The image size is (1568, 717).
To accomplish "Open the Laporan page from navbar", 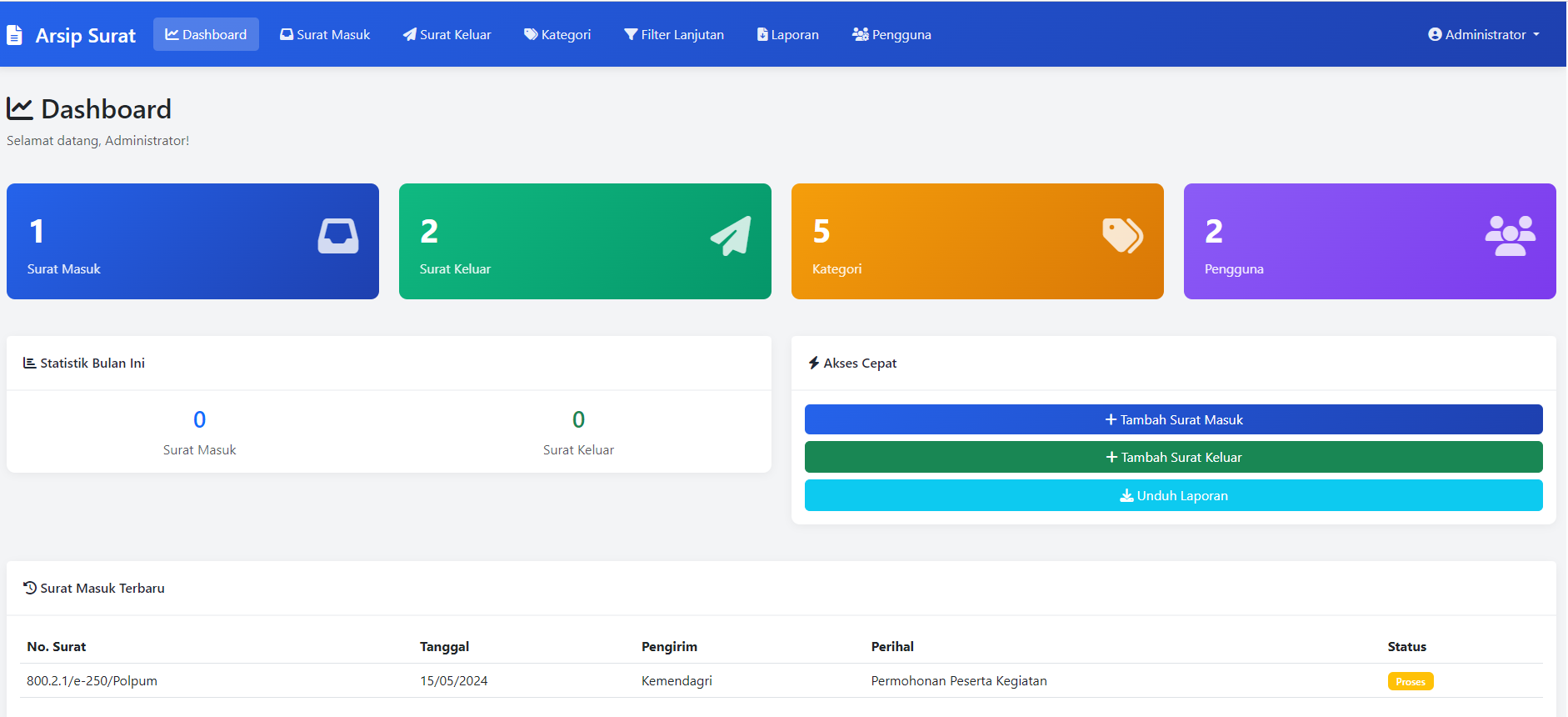I will (x=788, y=34).
